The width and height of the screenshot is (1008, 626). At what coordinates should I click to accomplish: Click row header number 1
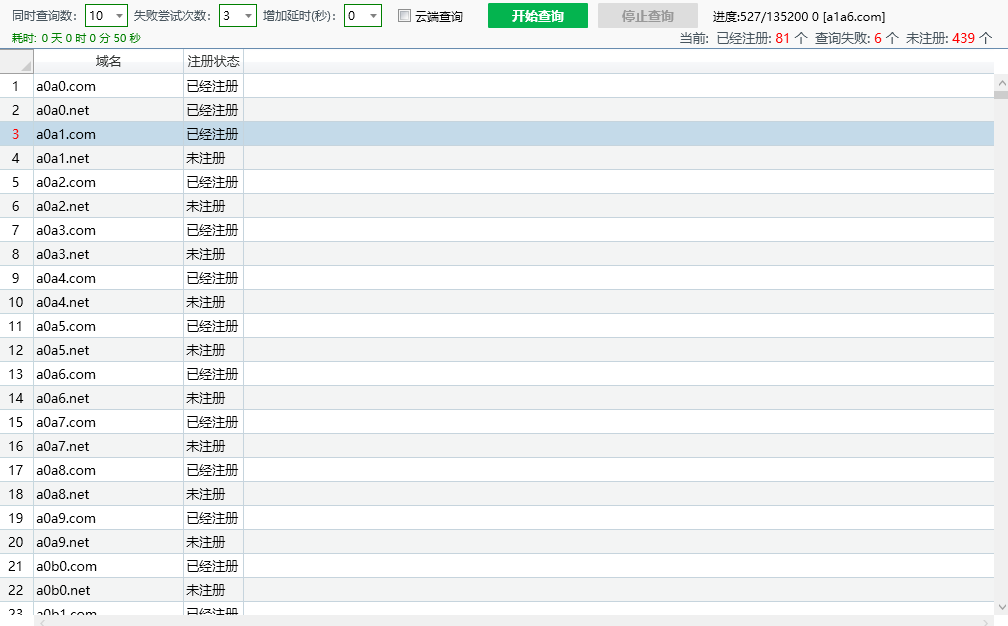[x=16, y=86]
